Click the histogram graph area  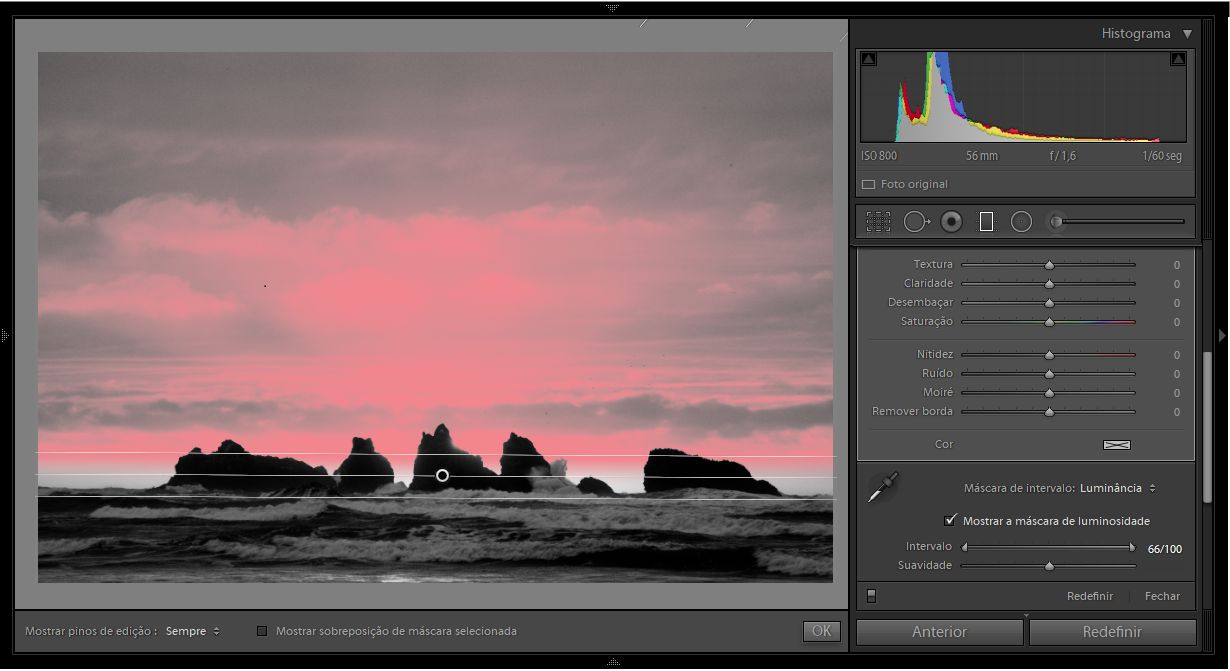(1023, 96)
